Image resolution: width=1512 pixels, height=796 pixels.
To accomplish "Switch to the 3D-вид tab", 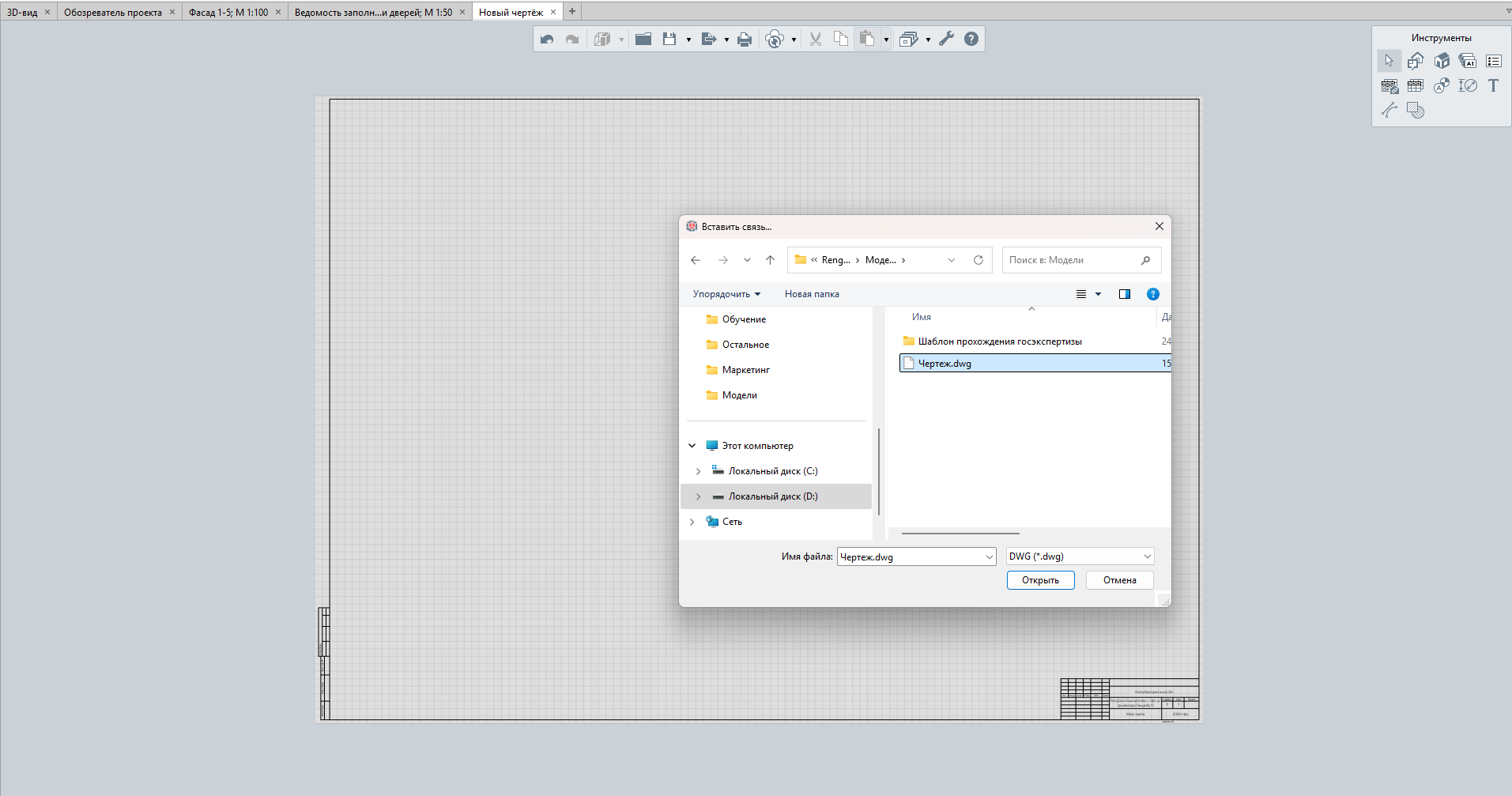I will 22,12.
